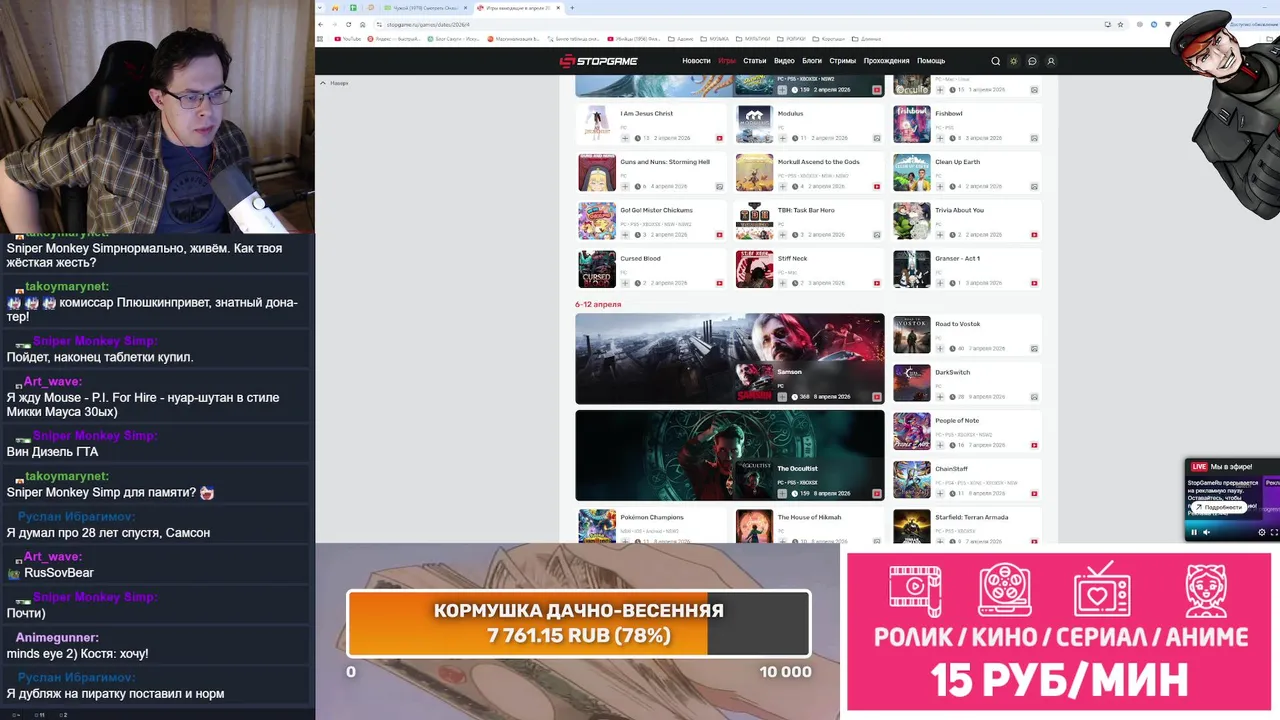Expand live mini player to fullscreen
Viewport: 1280px width, 720px height.
[x=1273, y=532]
